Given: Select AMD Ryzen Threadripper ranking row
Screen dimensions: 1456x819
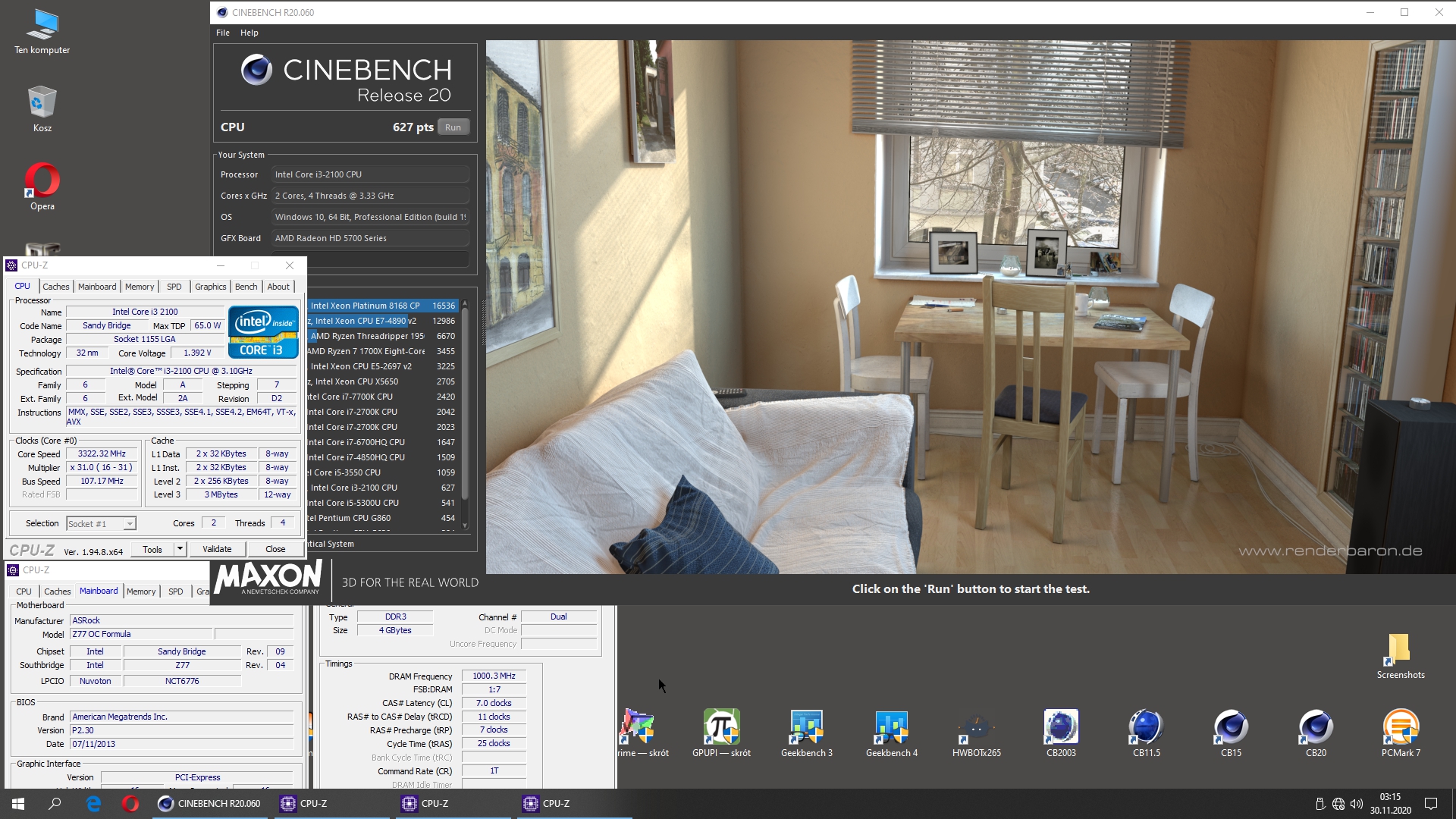Looking at the screenshot, I should (x=382, y=336).
